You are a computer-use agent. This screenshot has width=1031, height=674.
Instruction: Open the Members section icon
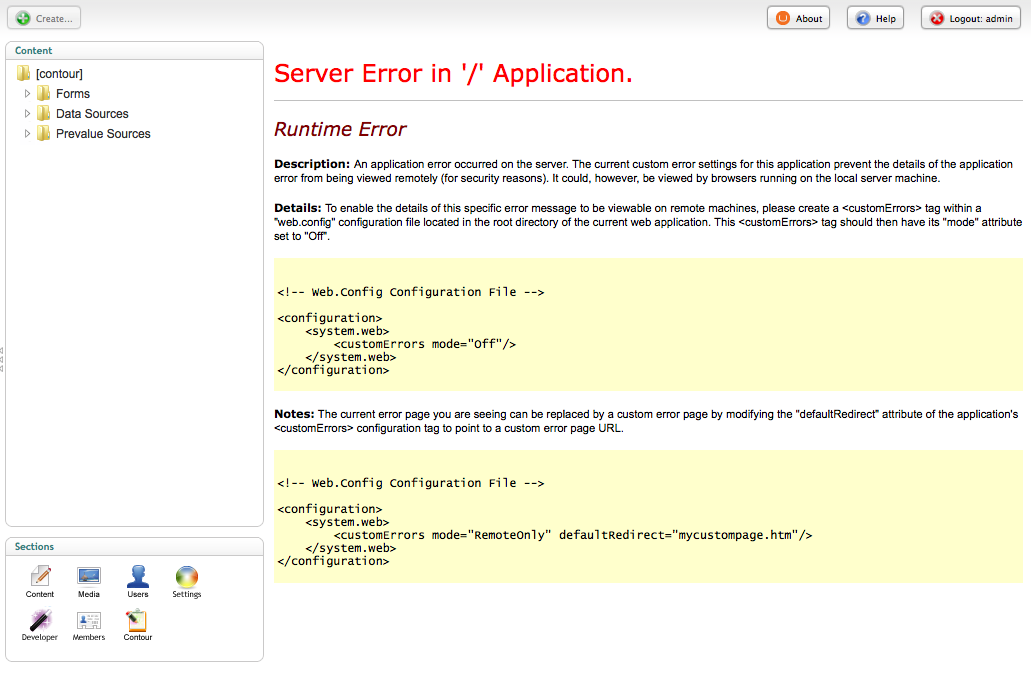pos(89,621)
